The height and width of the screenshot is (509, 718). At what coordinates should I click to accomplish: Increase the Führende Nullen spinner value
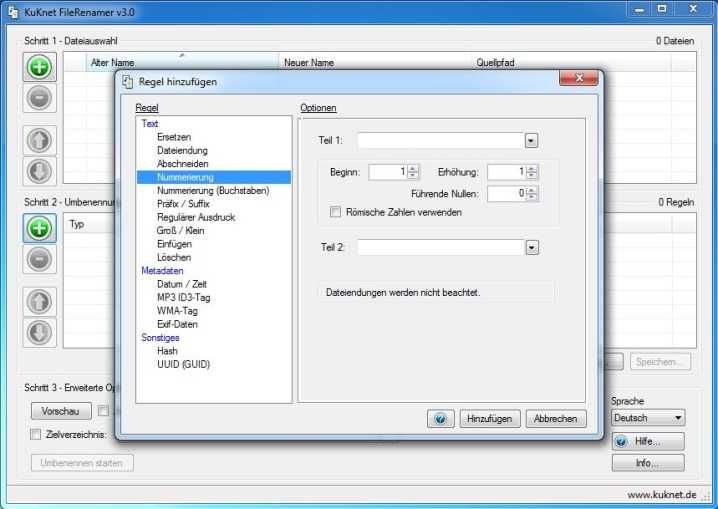(532, 190)
